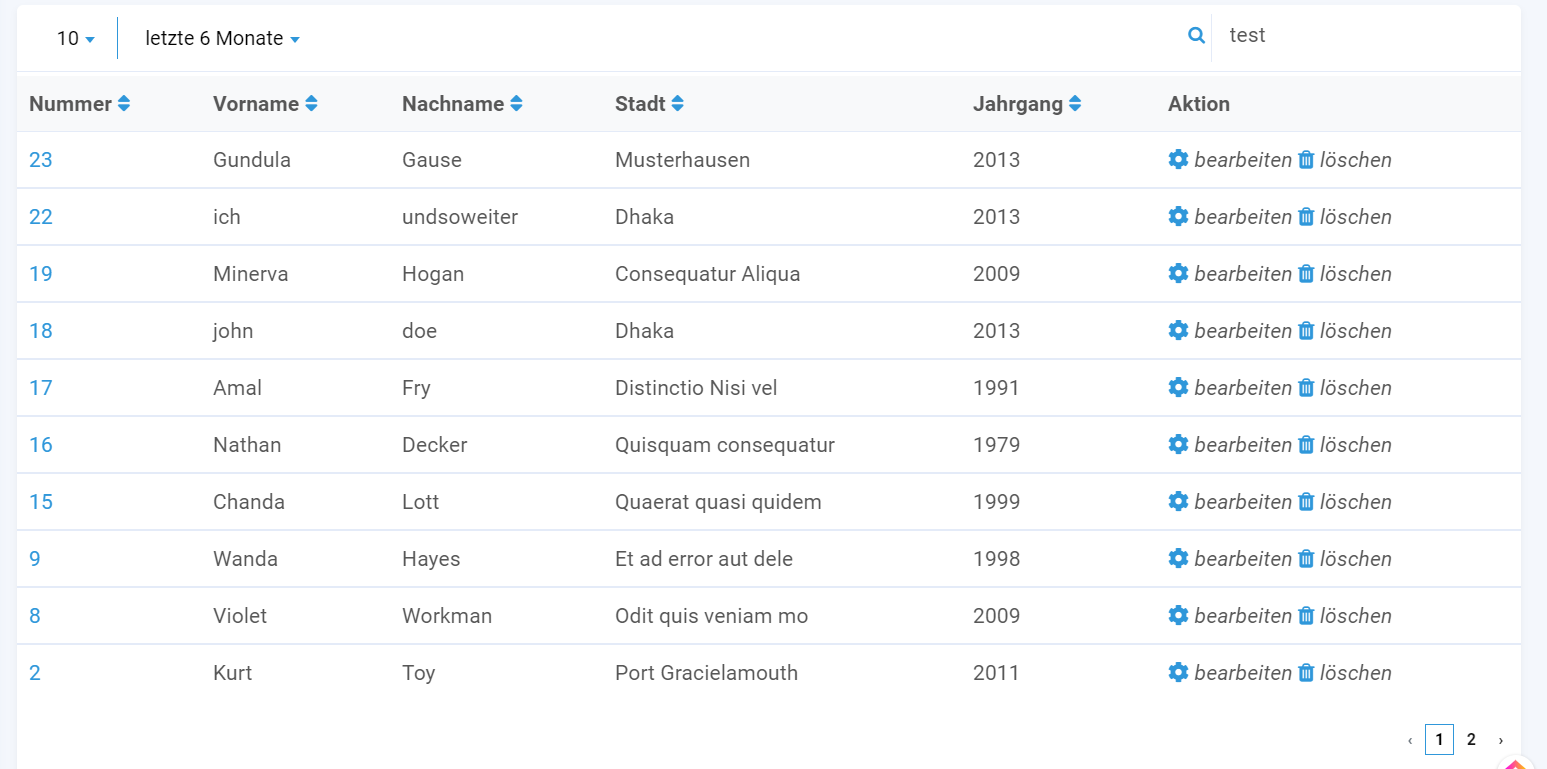Click the trash icon in Nathan Decker's row
1547x769 pixels.
click(x=1306, y=444)
